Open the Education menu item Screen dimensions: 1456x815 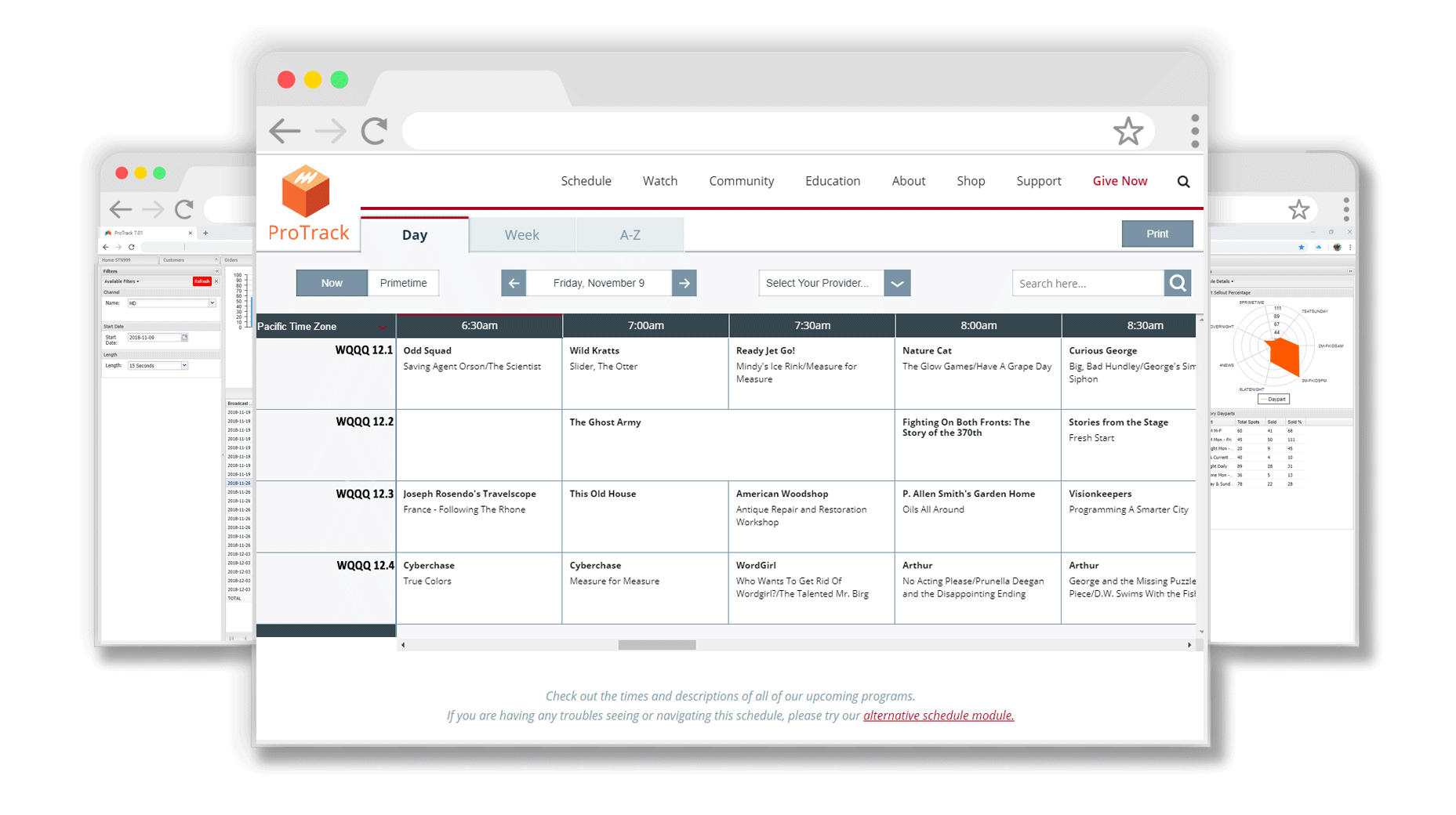tap(833, 181)
